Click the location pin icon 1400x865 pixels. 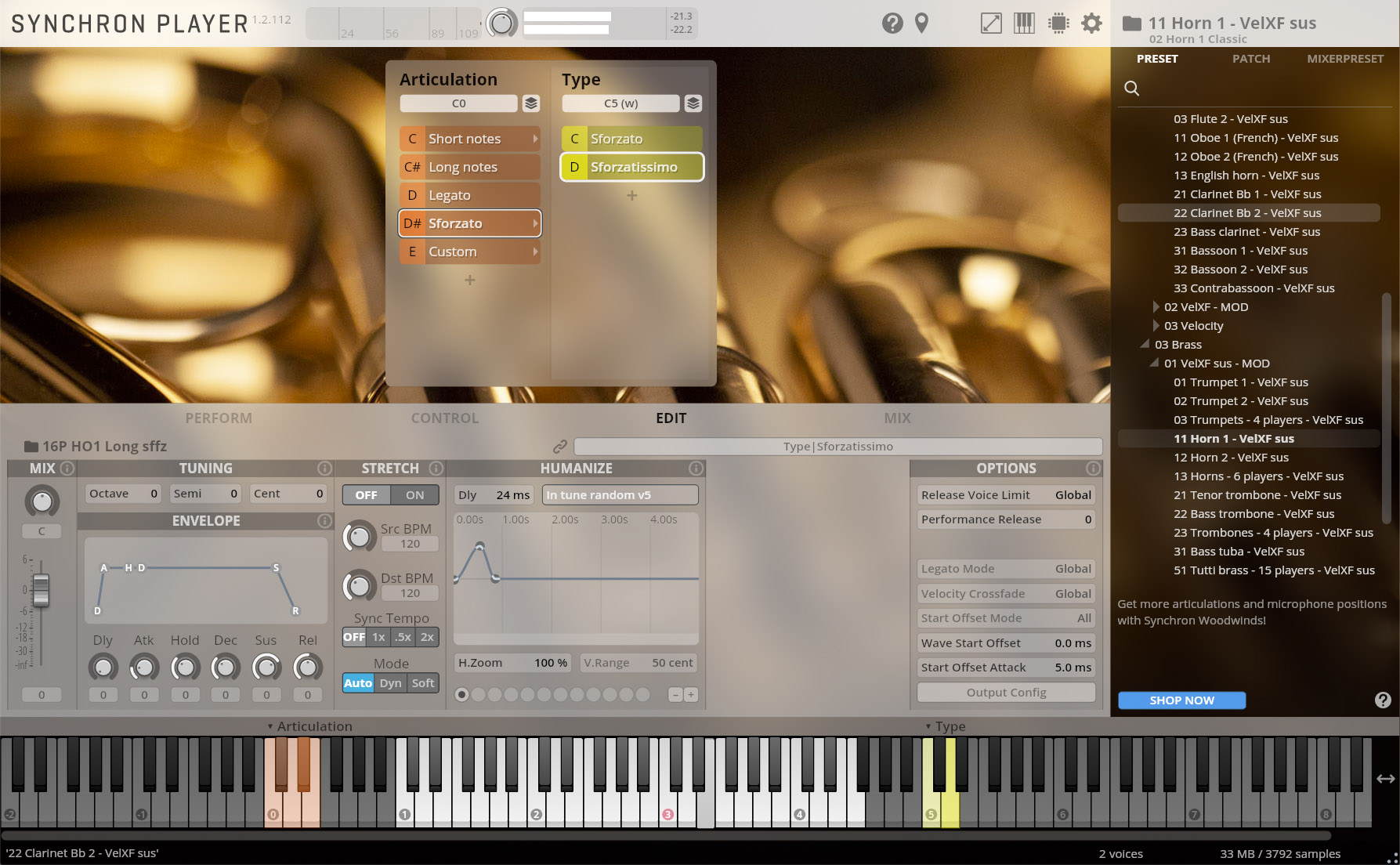922,24
